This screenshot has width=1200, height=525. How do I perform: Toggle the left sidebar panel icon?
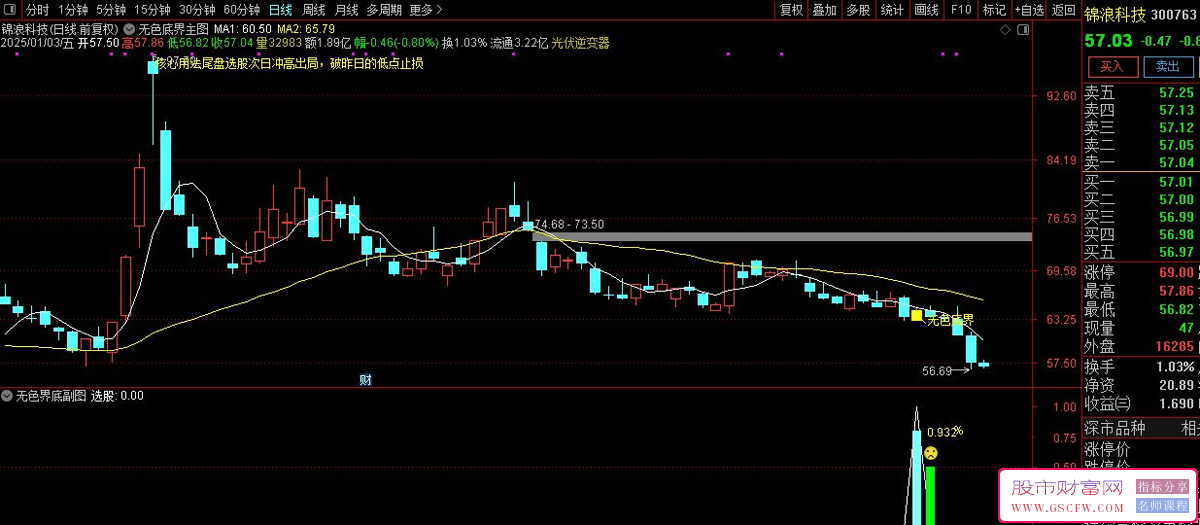pos(10,10)
